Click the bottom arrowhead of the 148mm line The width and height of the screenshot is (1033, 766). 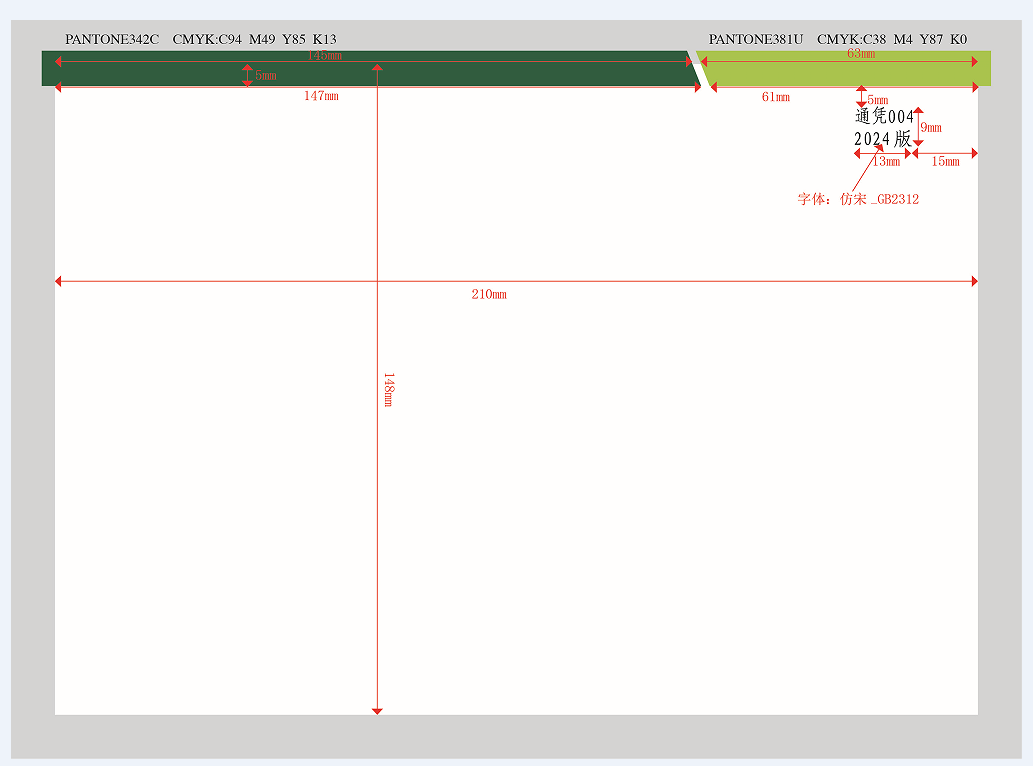377,710
